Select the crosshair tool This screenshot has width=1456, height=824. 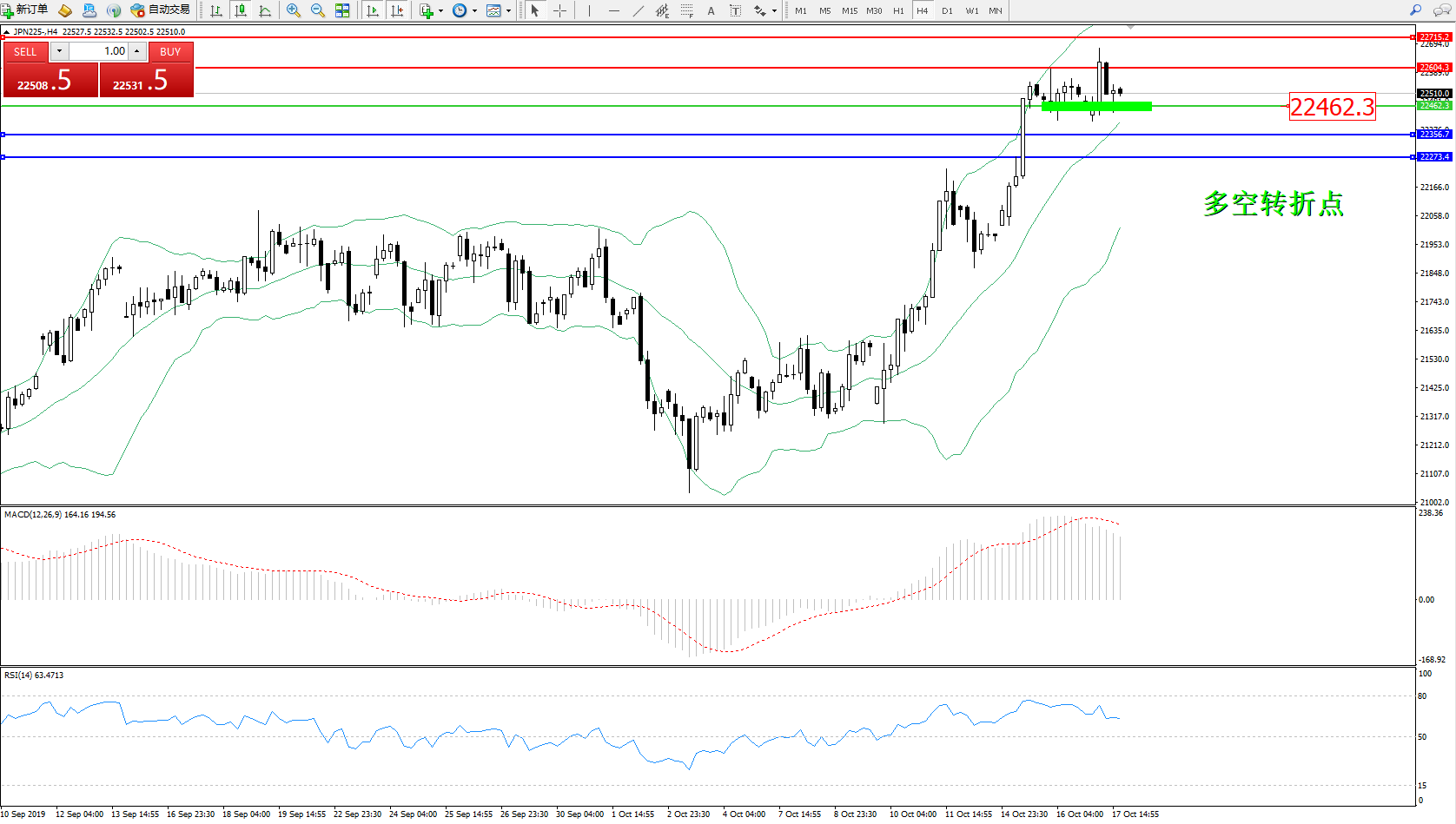(x=560, y=10)
